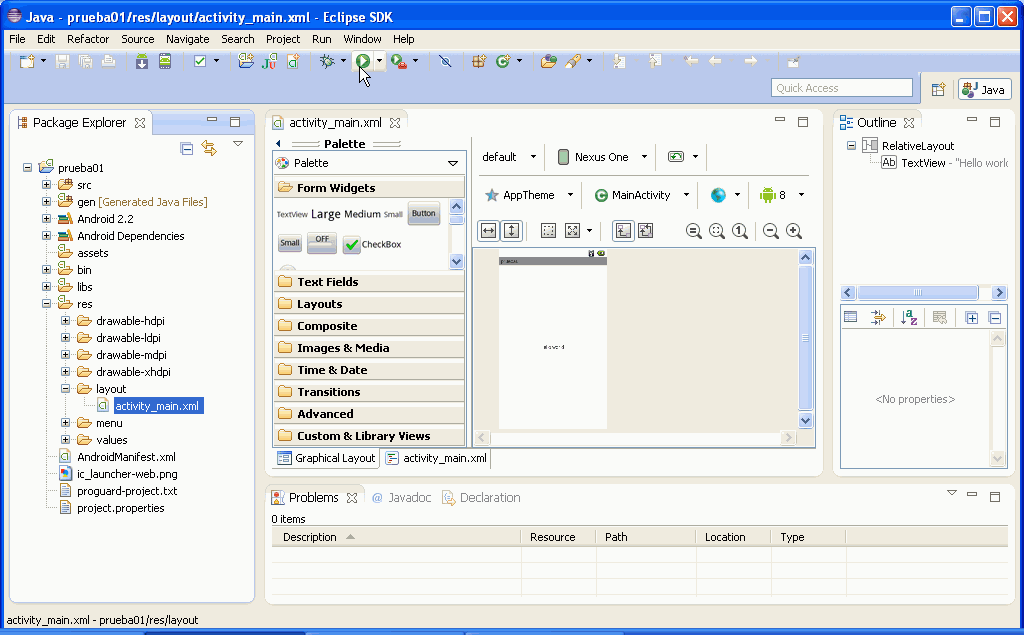
Task: Switch to the activity_main.xml source tab
Action: (436, 458)
